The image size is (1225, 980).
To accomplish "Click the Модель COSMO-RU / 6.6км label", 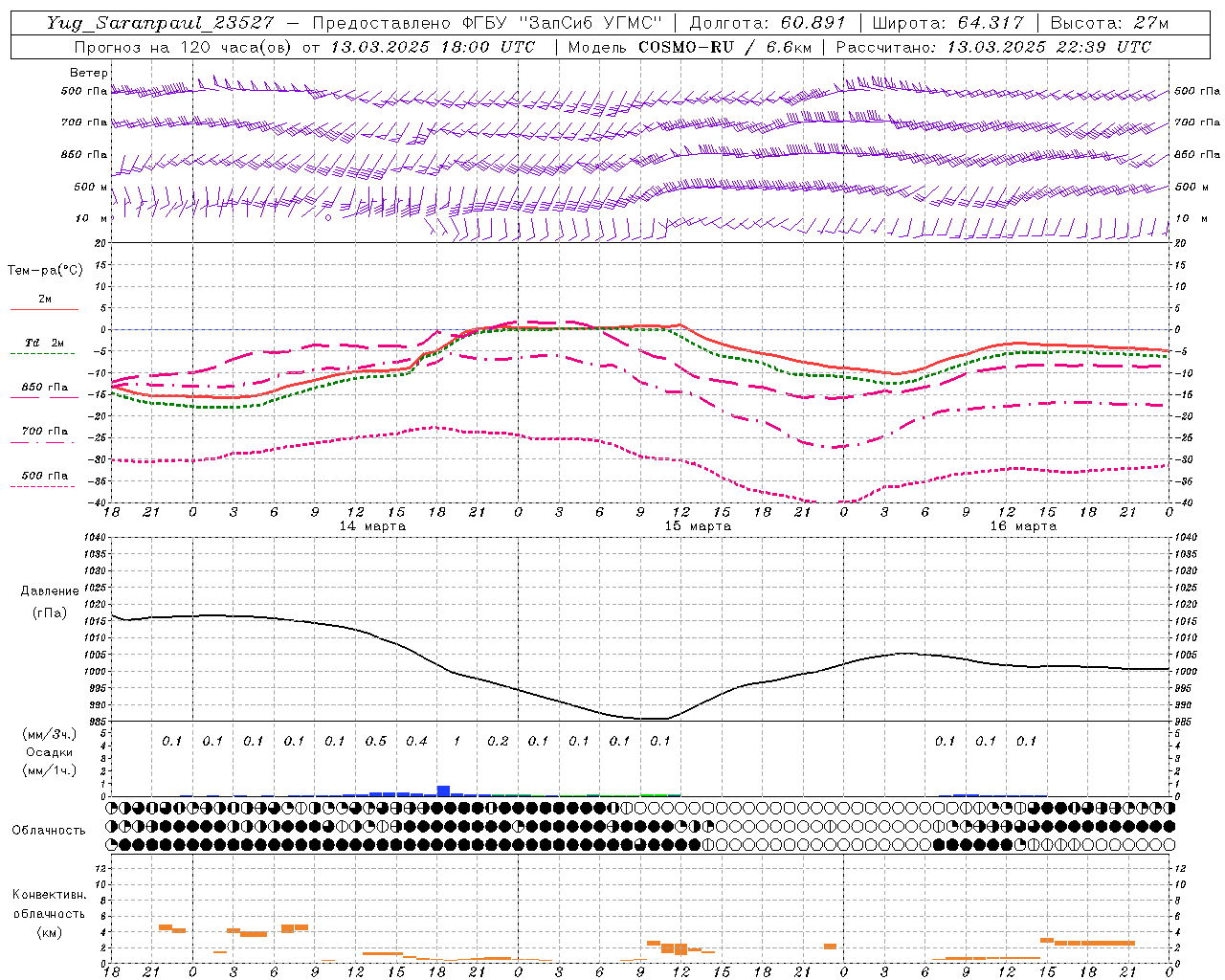I will (x=689, y=47).
